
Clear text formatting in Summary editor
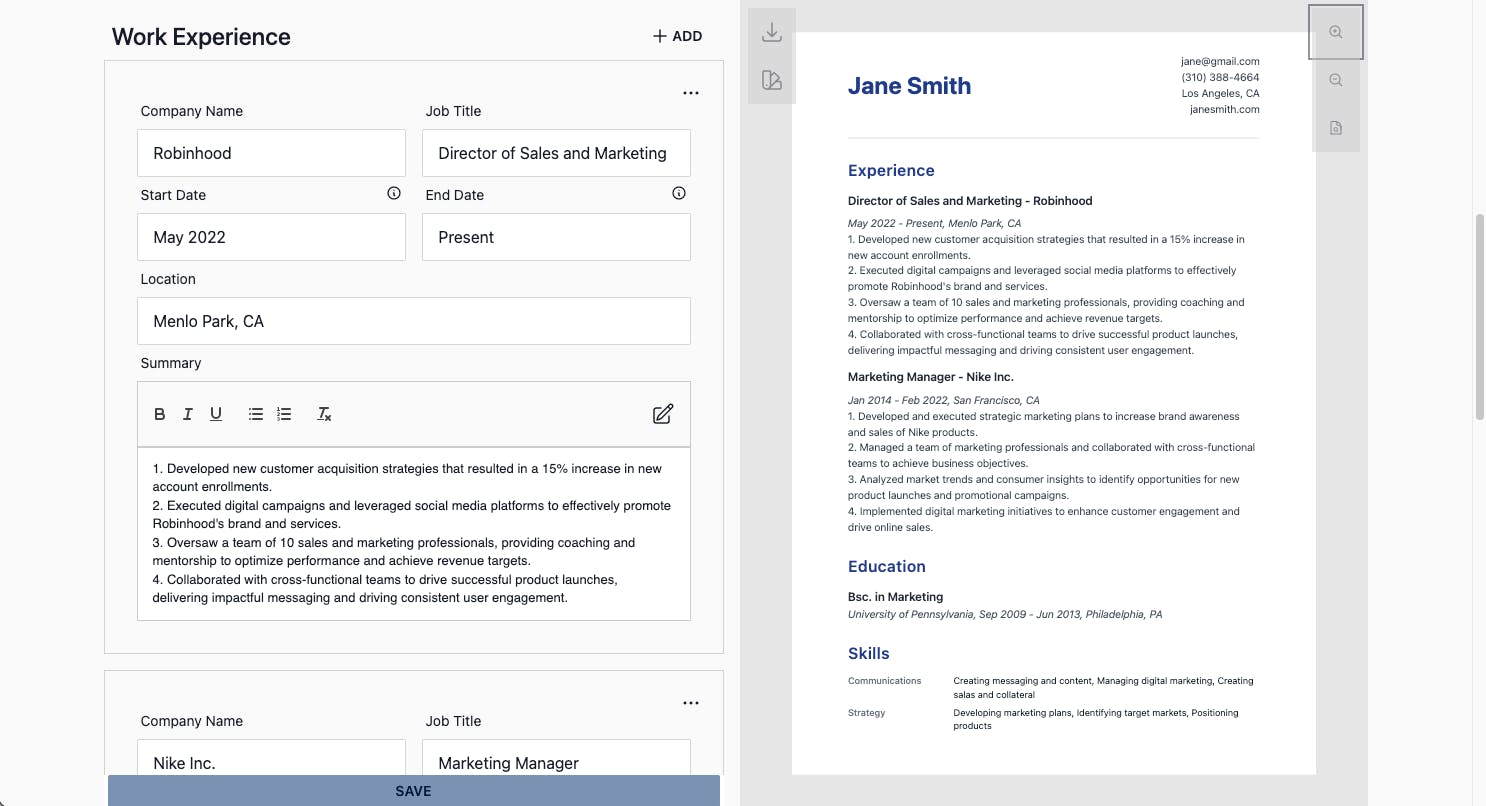(x=324, y=414)
